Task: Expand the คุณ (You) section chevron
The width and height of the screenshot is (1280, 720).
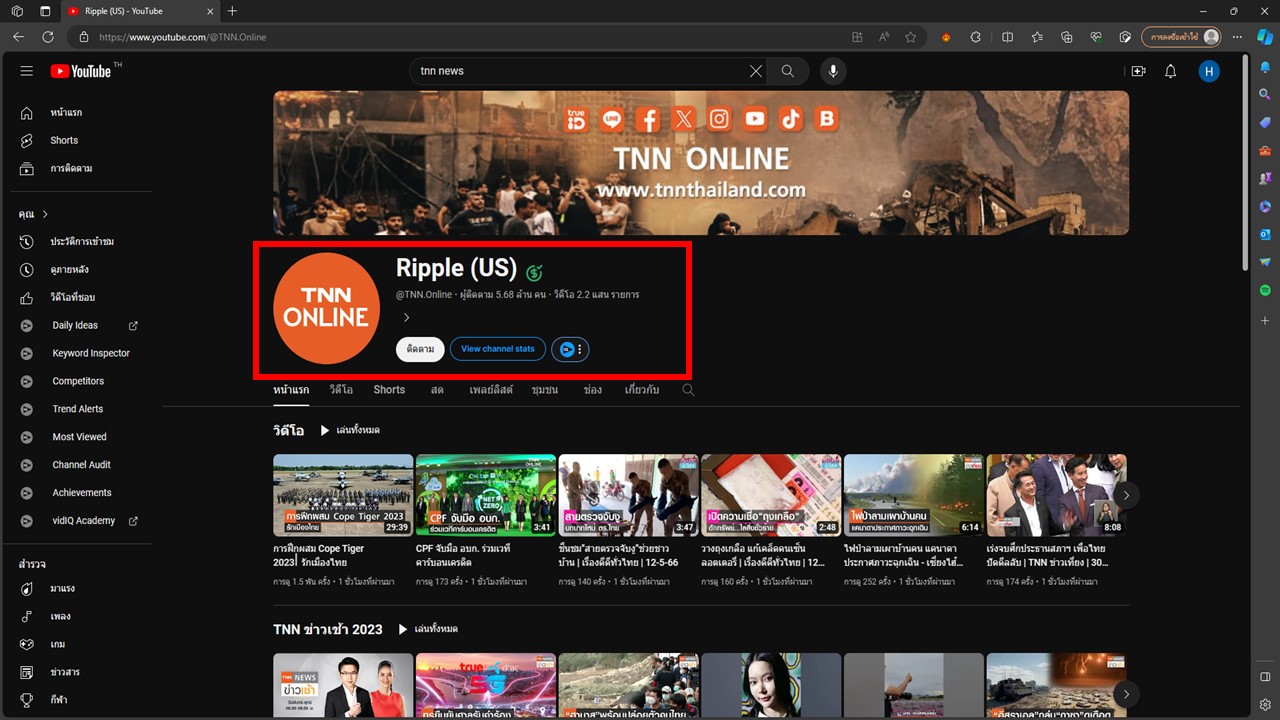Action: [45, 214]
